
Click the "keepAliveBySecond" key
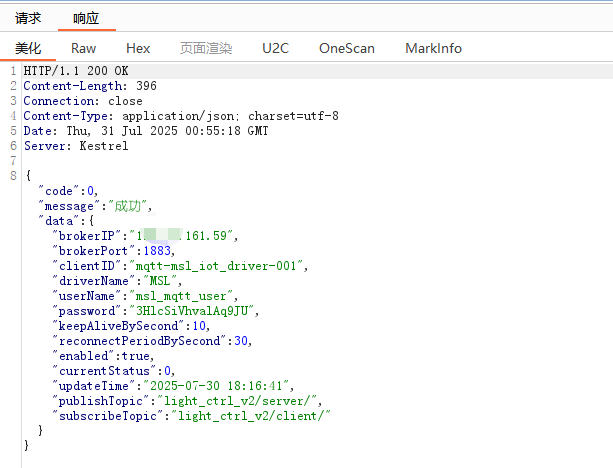click(x=118, y=326)
